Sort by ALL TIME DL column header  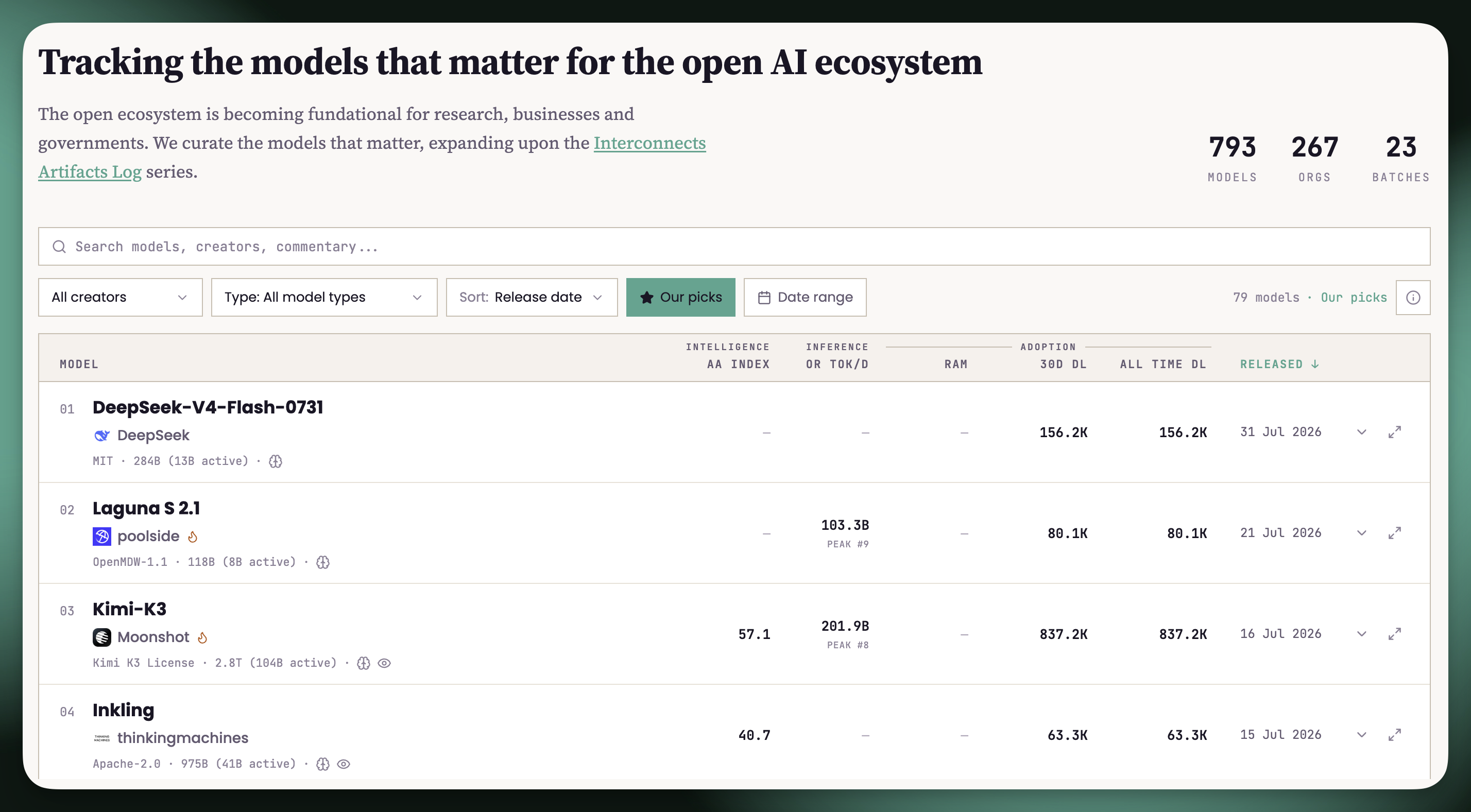(1163, 365)
